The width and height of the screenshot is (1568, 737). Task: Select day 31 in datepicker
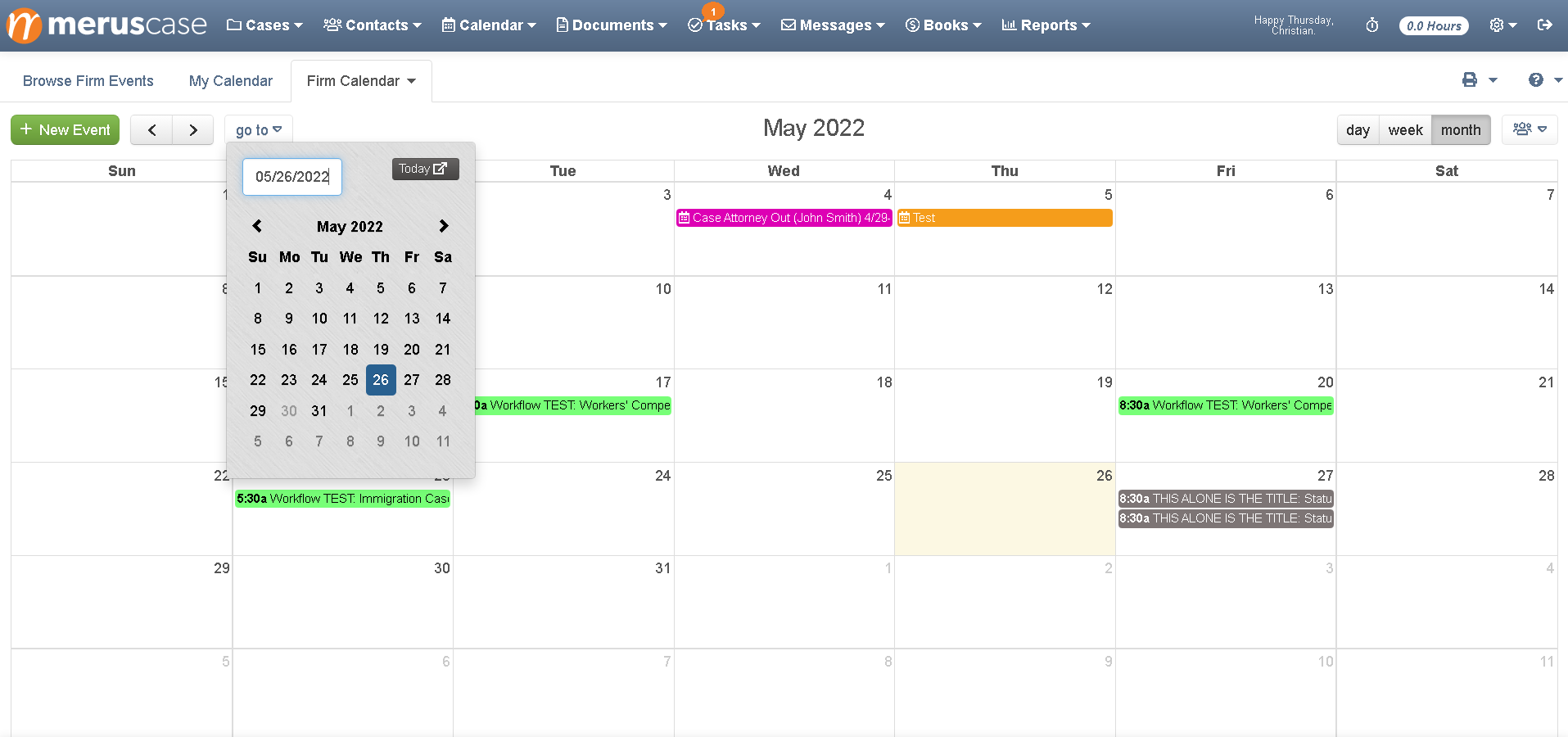coord(319,411)
